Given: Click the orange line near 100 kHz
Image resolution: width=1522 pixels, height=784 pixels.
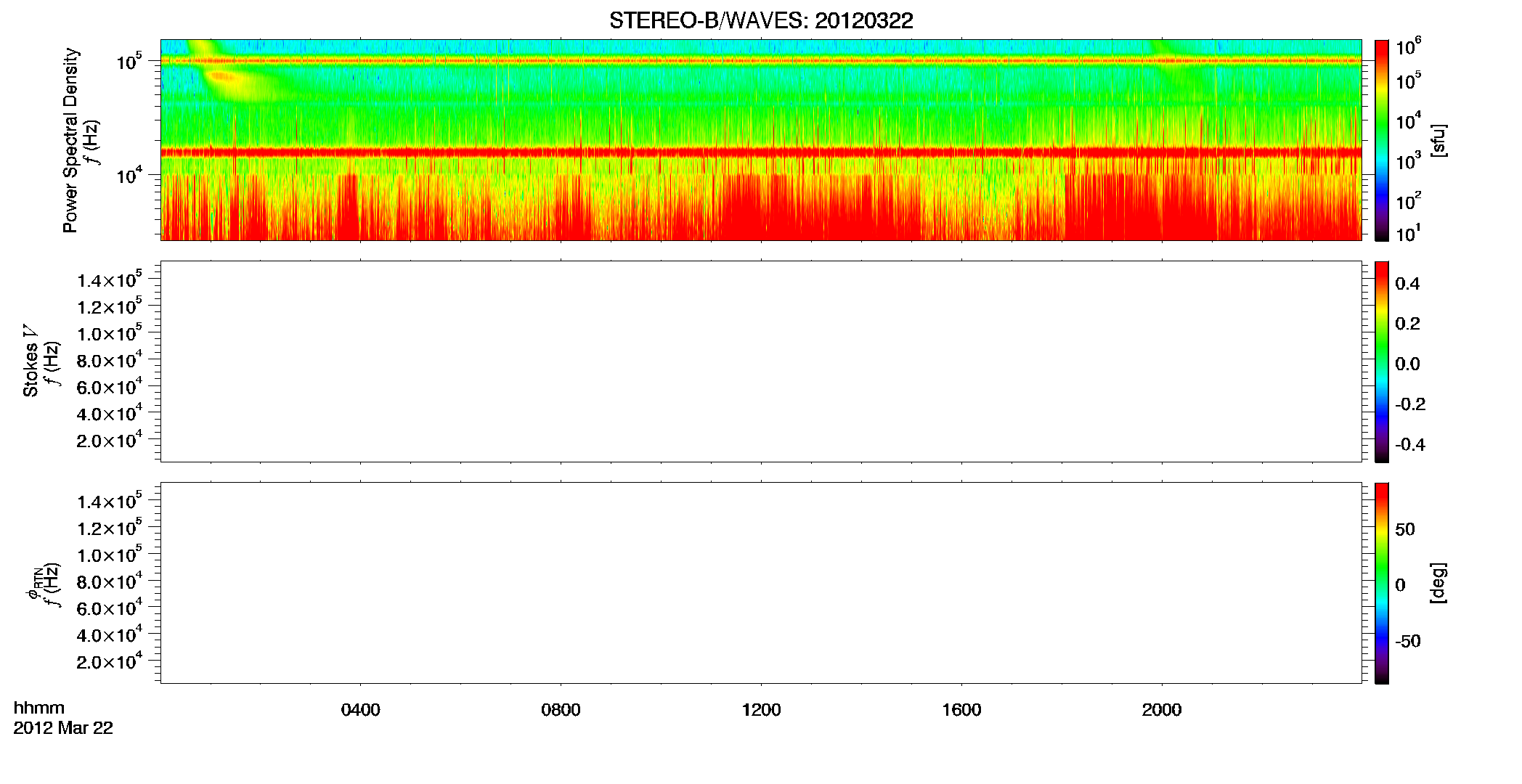Looking at the screenshot, I should [761, 61].
